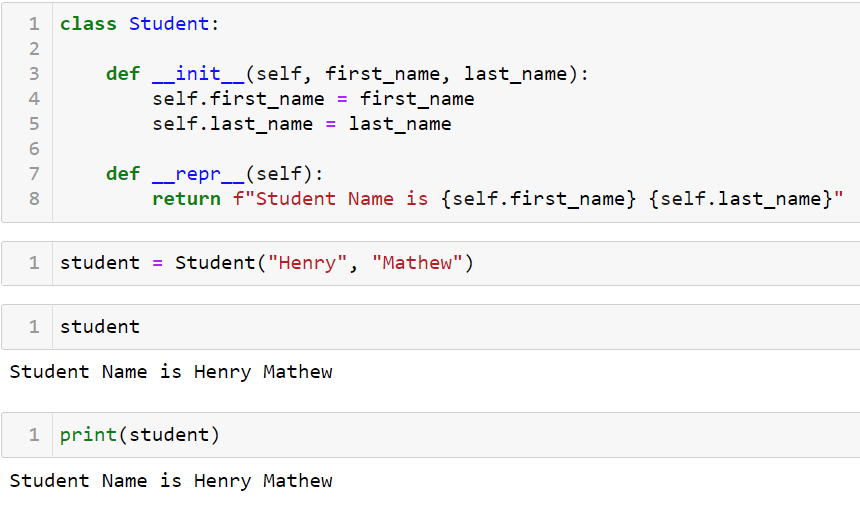Click the output text below the 'student' cell
Screen dimensions: 860x506
click(171, 372)
